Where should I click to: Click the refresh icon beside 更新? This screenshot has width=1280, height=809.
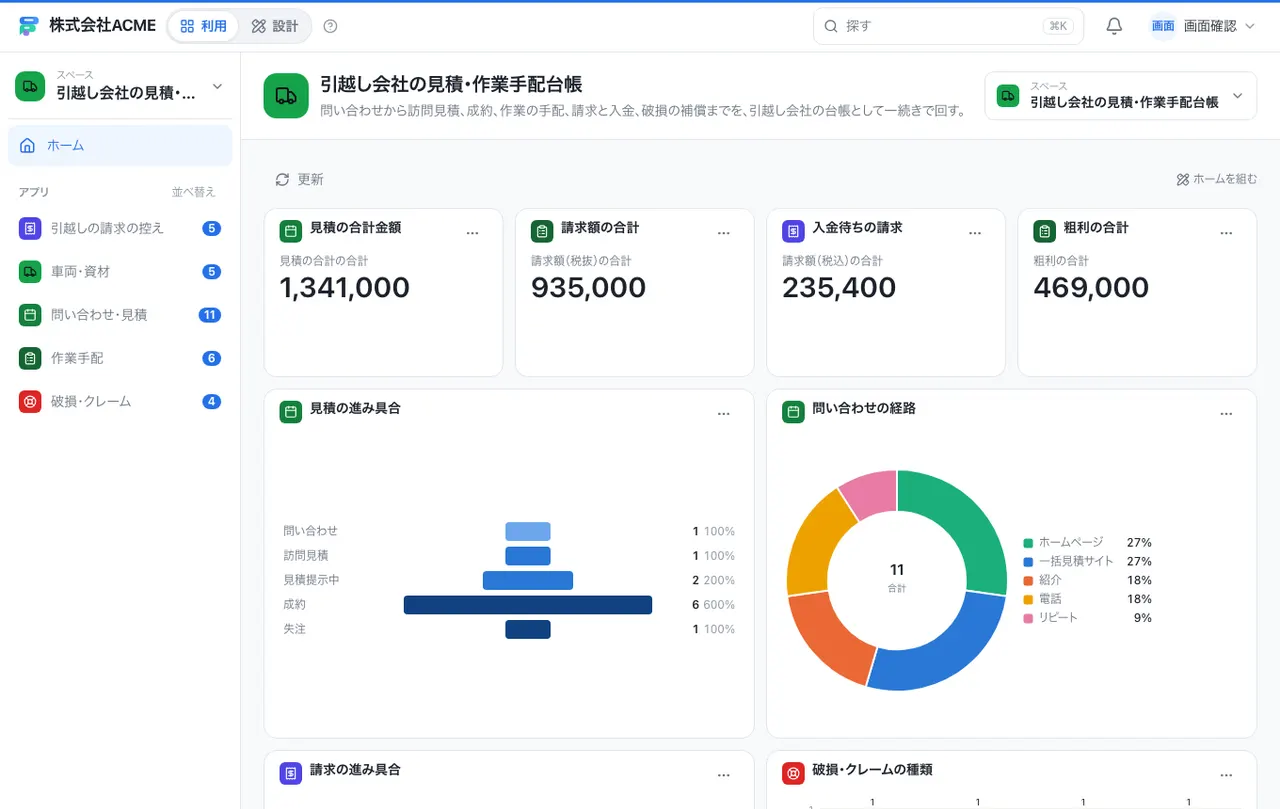[x=282, y=179]
